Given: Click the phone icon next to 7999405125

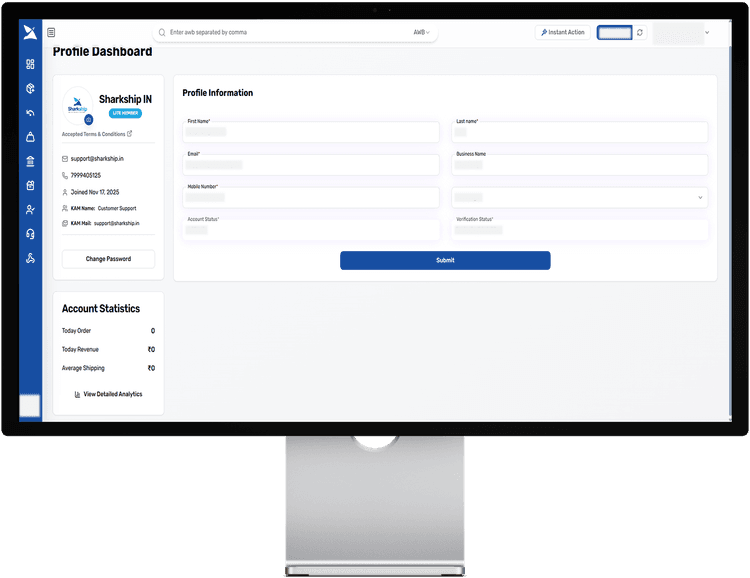Looking at the screenshot, I should [x=65, y=175].
